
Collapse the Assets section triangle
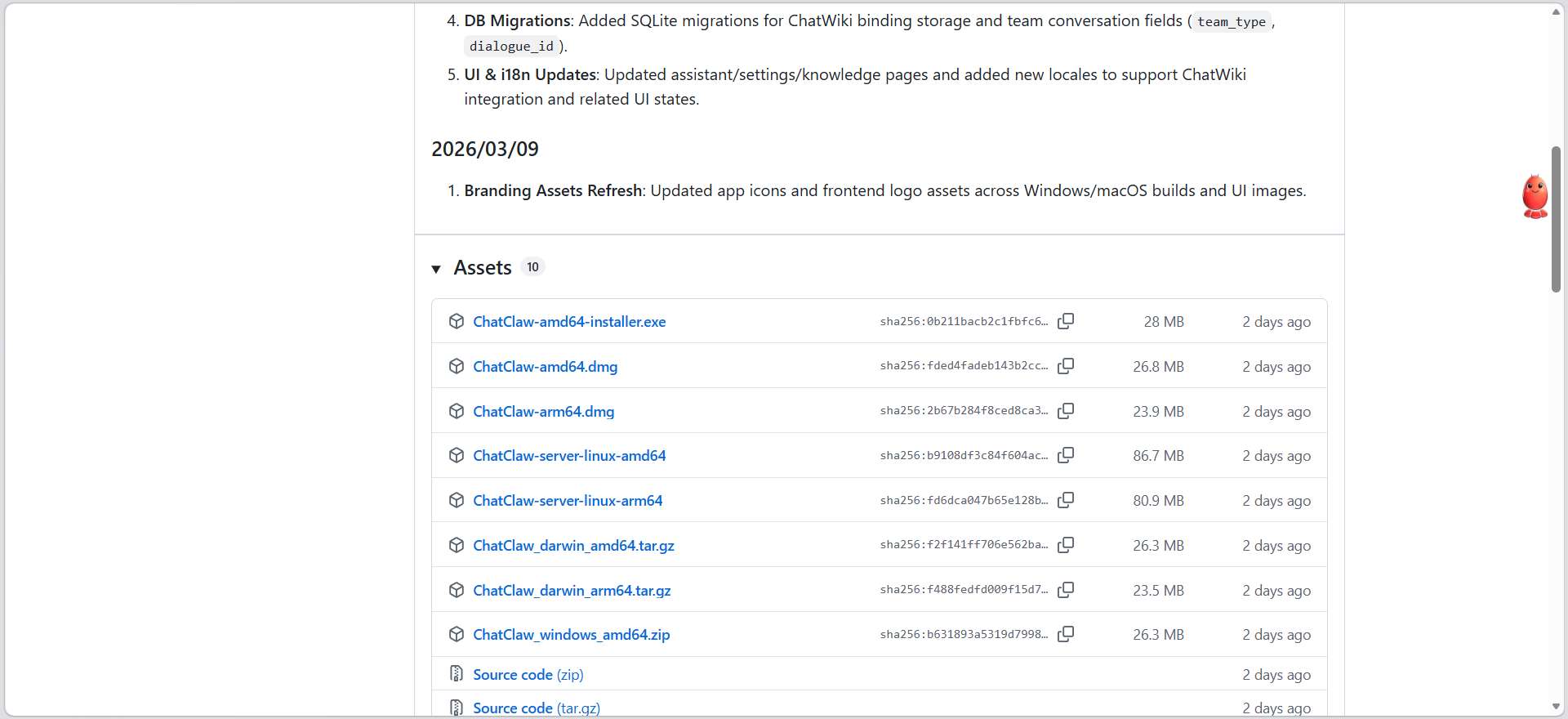click(x=436, y=269)
